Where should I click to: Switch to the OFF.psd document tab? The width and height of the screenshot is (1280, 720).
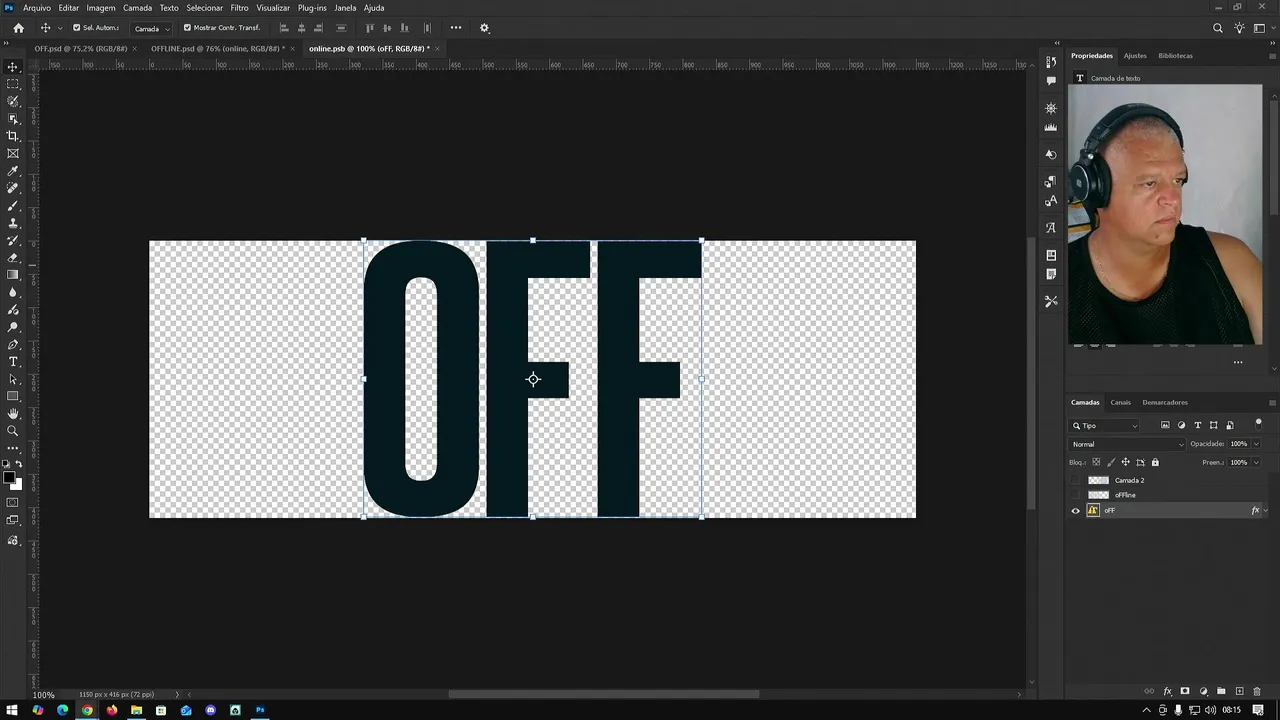pyautogui.click(x=81, y=48)
